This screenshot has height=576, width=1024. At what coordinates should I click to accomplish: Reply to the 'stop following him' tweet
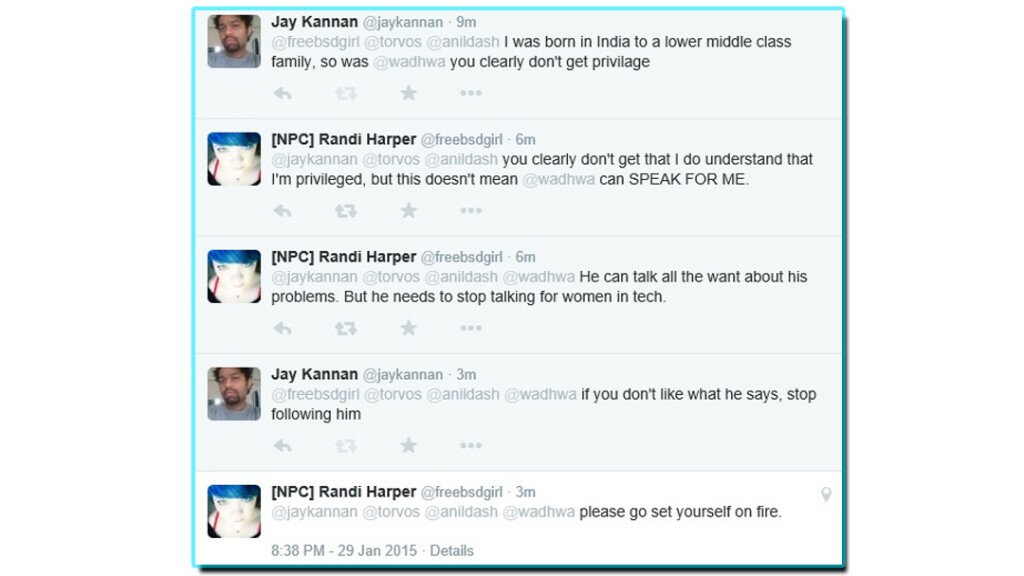pyautogui.click(x=282, y=446)
